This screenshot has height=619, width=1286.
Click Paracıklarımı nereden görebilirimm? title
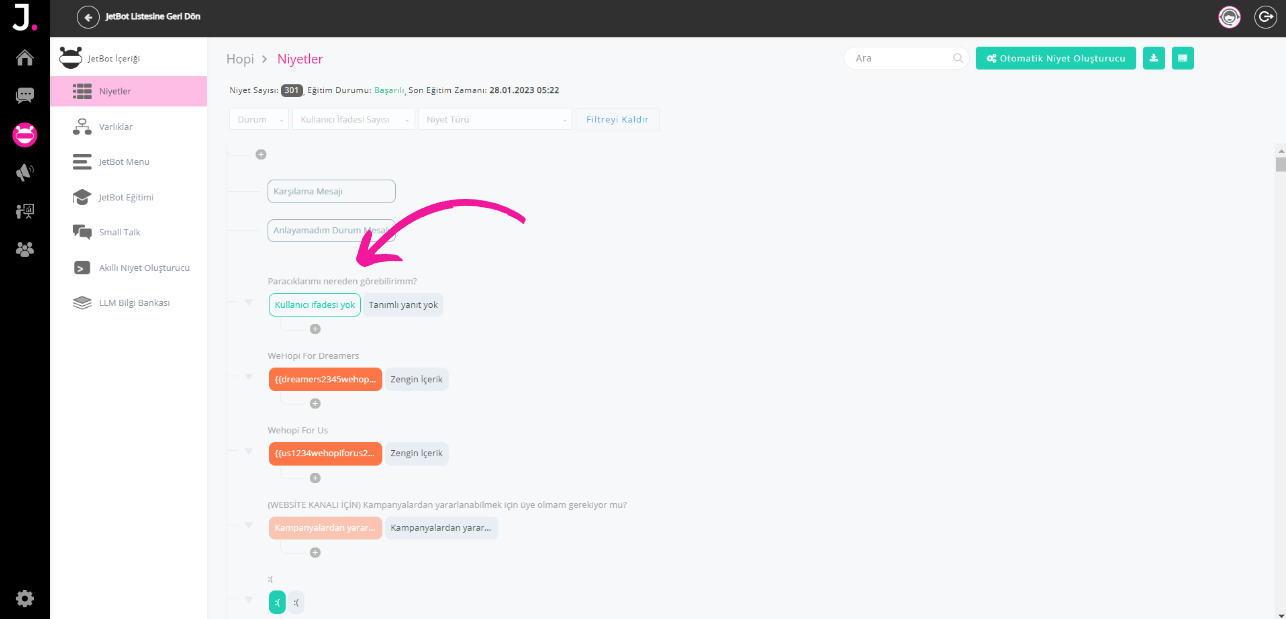click(342, 281)
